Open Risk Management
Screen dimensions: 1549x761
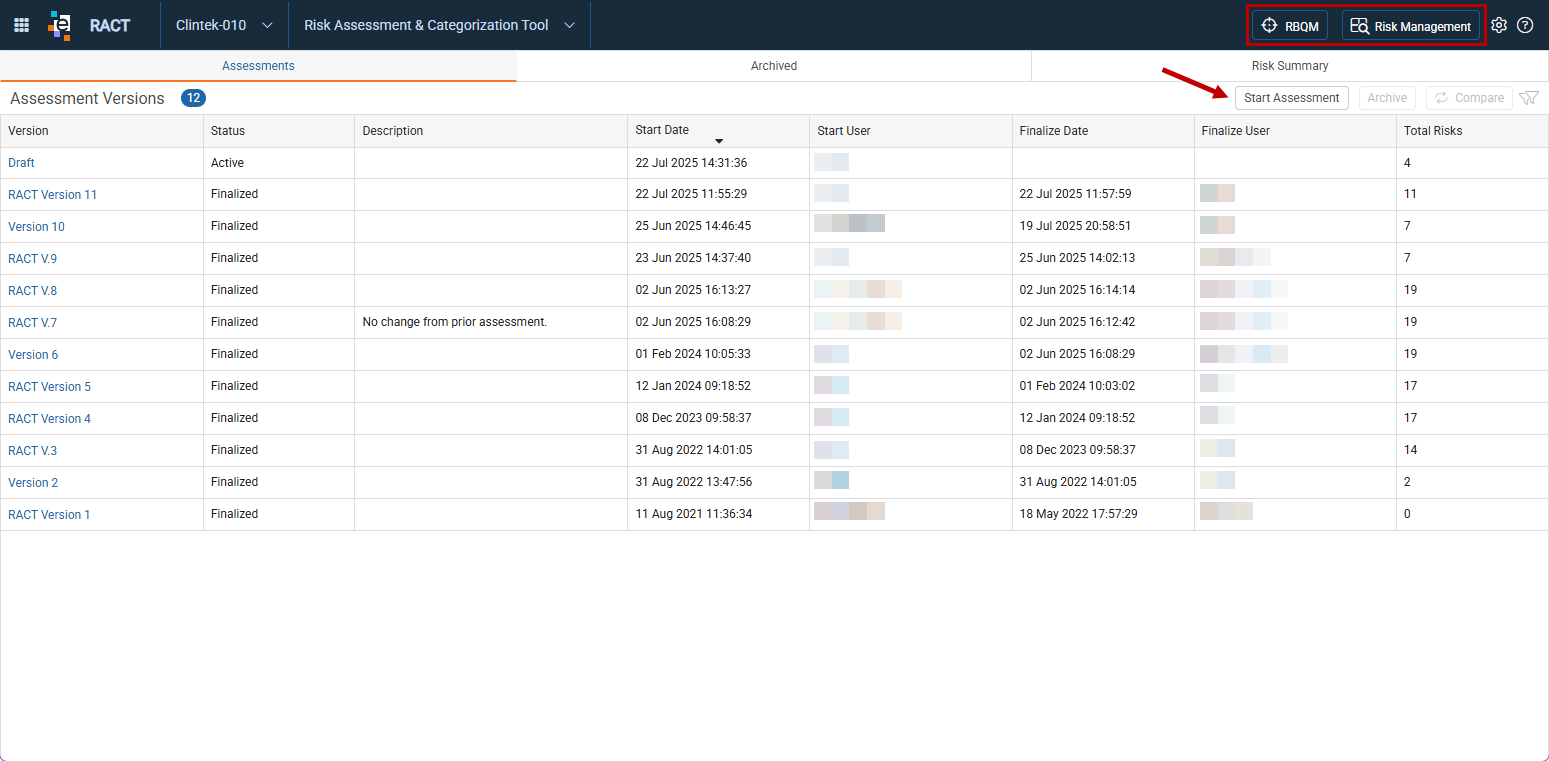[x=1411, y=26]
